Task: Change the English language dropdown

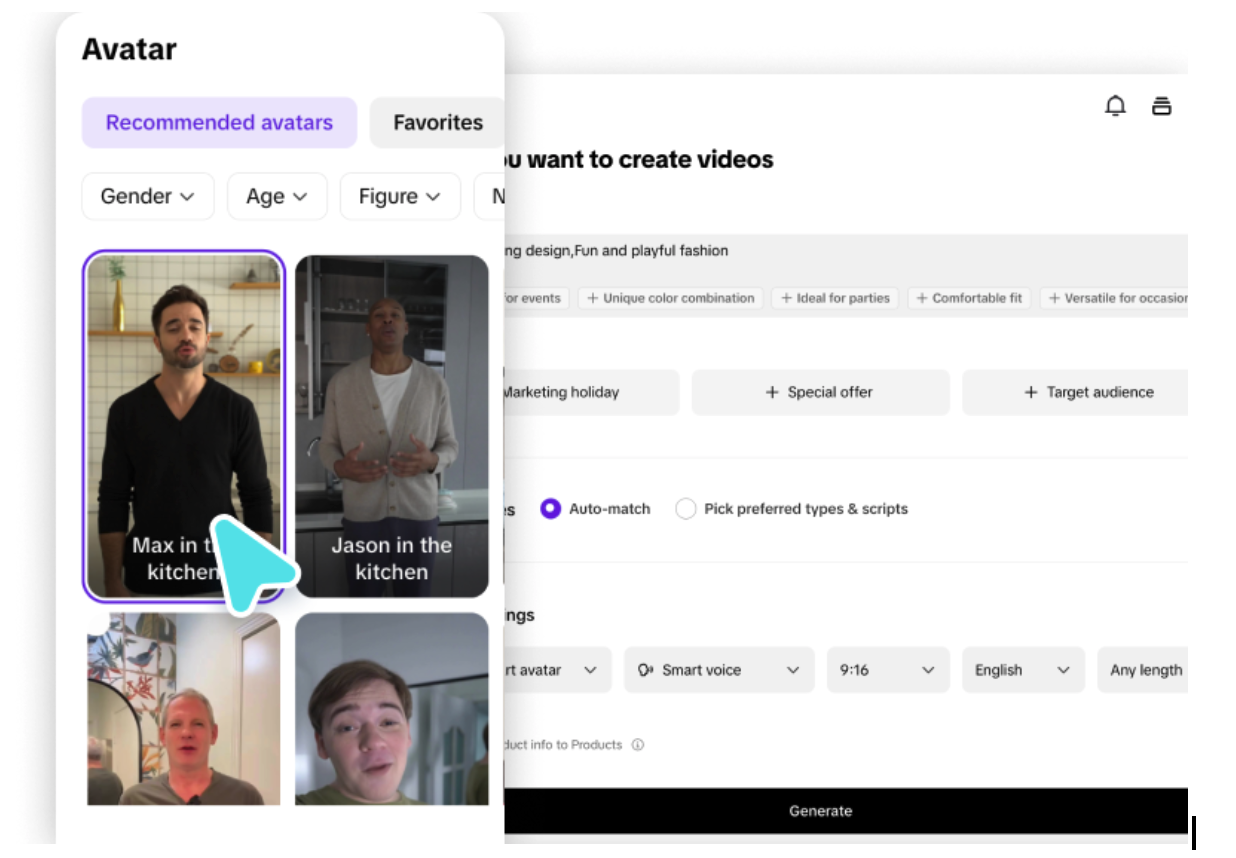Action: pos(1022,670)
